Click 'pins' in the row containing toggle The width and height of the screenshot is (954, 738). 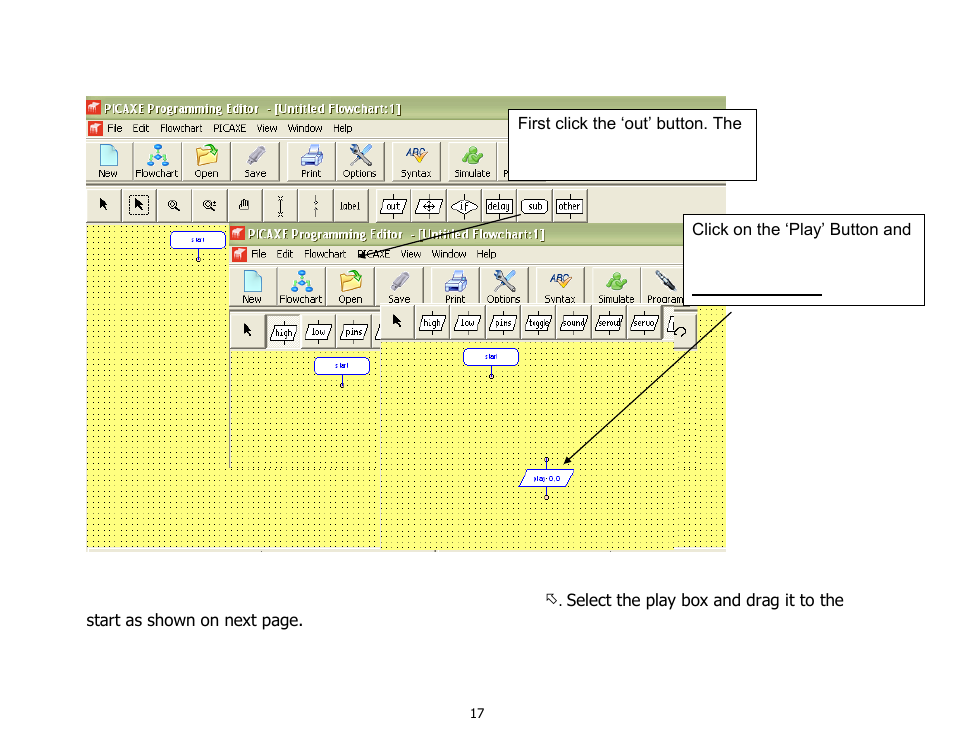click(x=503, y=322)
